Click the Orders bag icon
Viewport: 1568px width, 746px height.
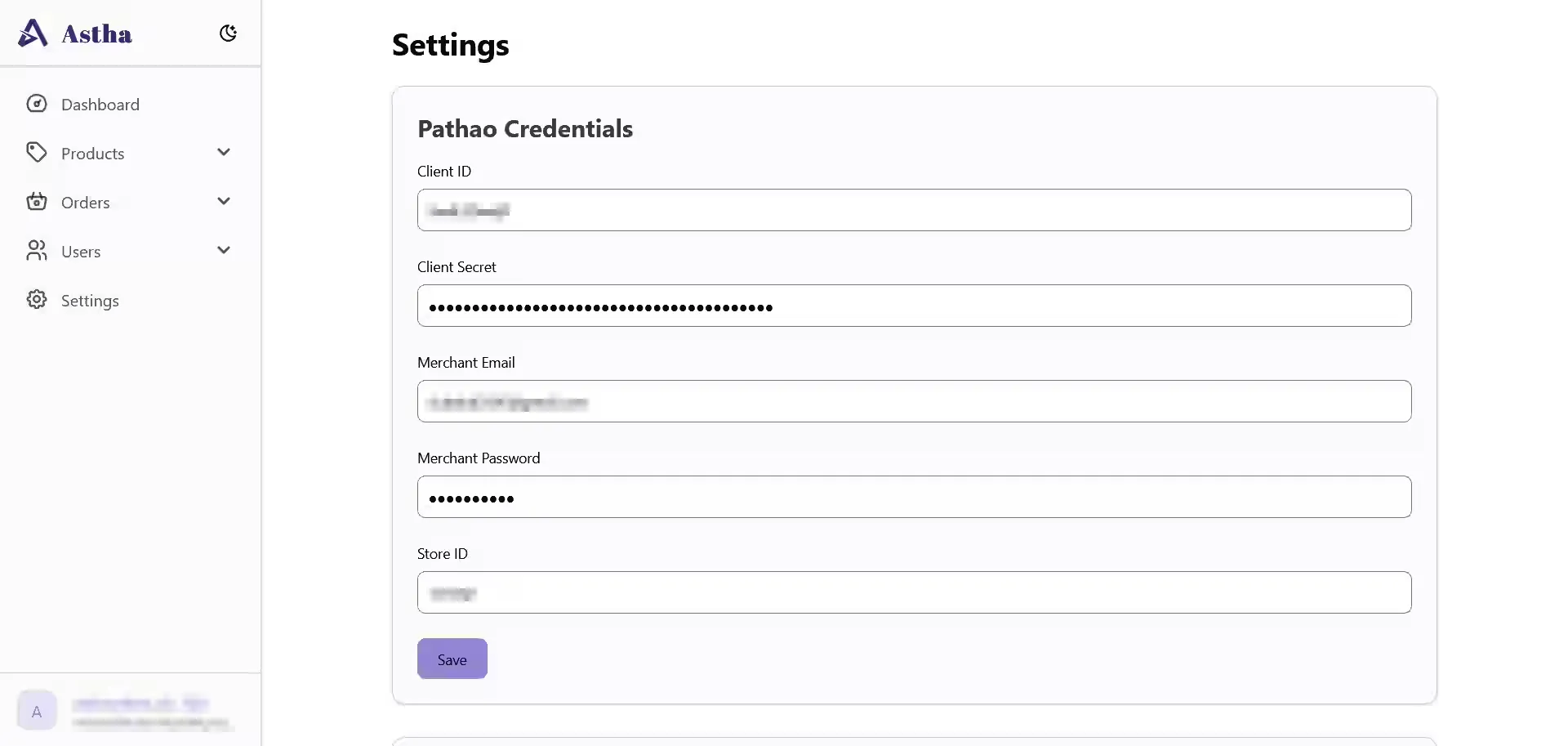click(x=37, y=202)
